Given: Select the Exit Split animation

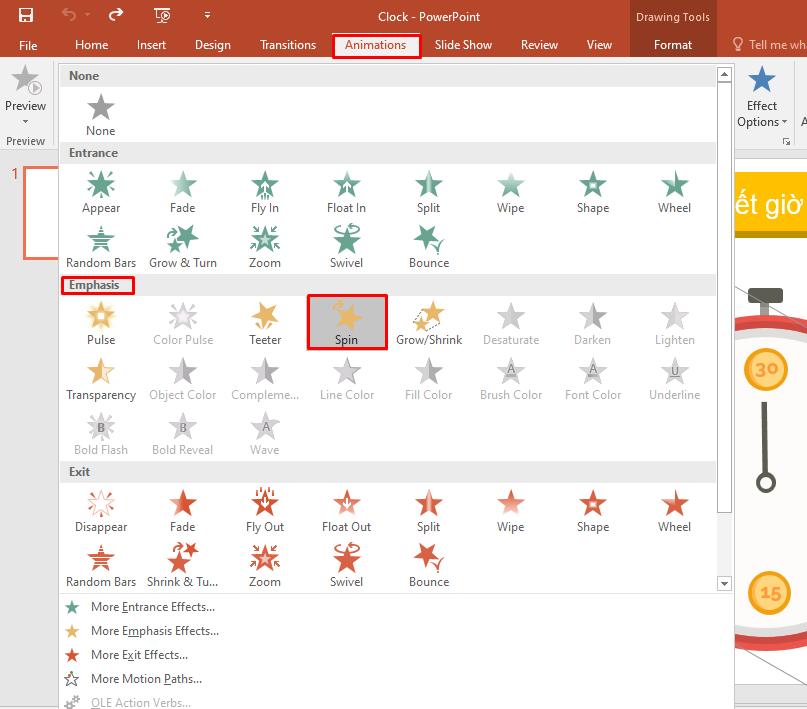Looking at the screenshot, I should (429, 511).
